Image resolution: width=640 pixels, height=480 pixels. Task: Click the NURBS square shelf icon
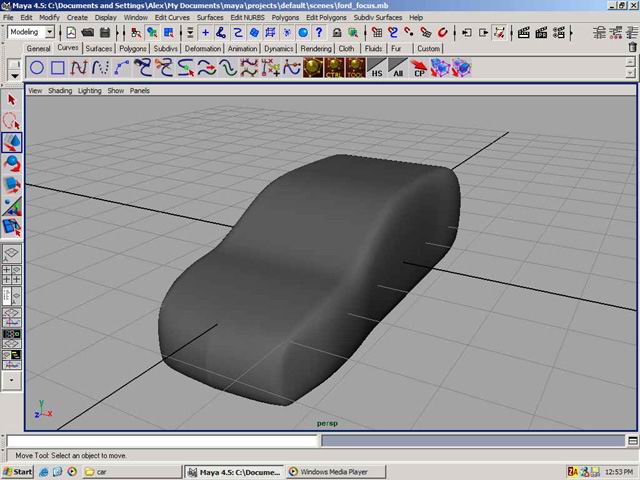tap(58, 68)
